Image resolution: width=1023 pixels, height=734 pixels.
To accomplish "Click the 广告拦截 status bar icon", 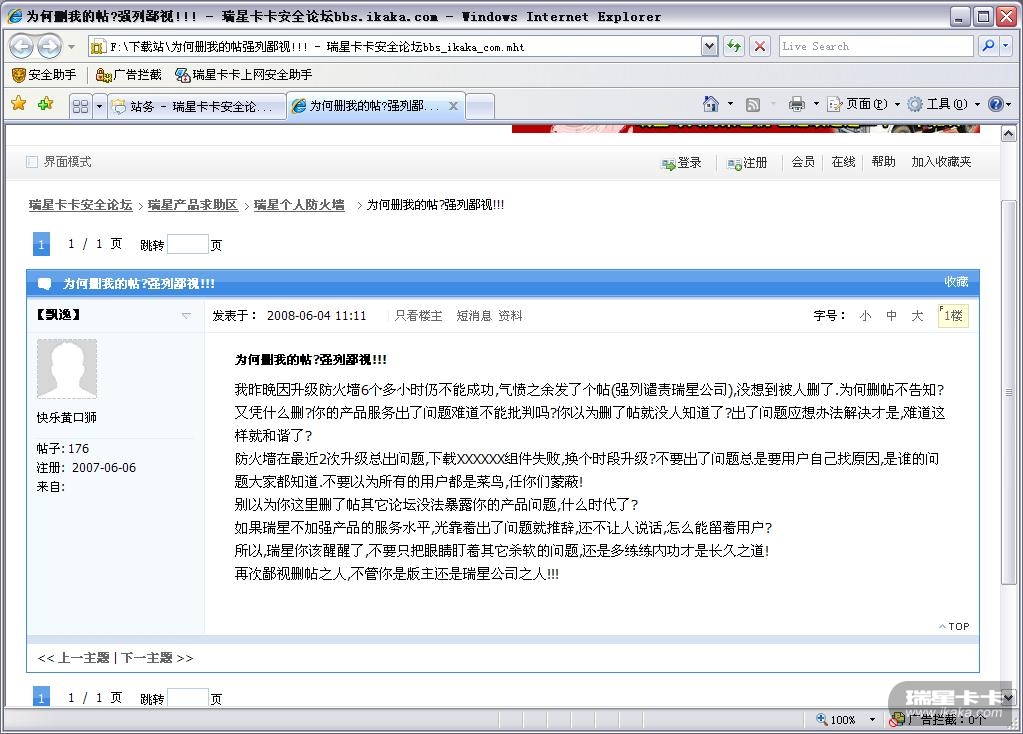I will (896, 720).
